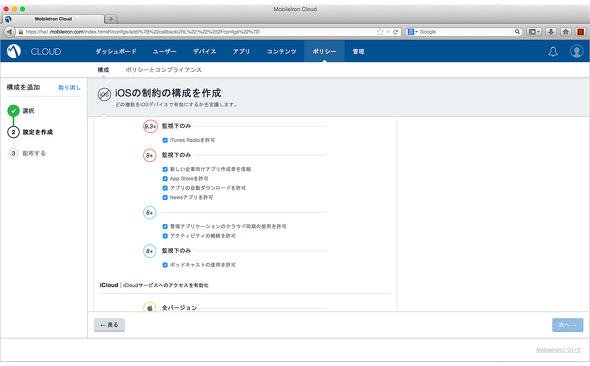Open the user profile avatar menu

576,51
